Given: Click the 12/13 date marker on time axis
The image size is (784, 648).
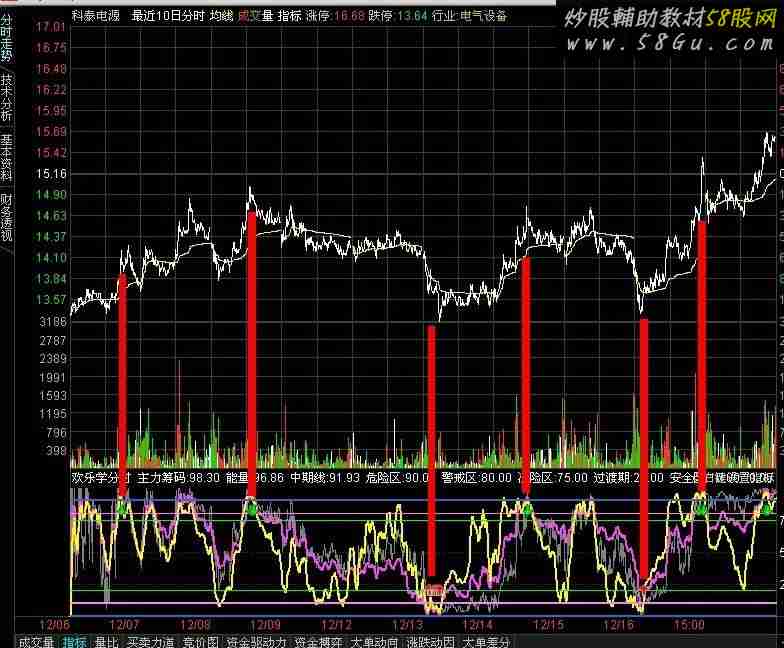Looking at the screenshot, I should pyautogui.click(x=406, y=624).
